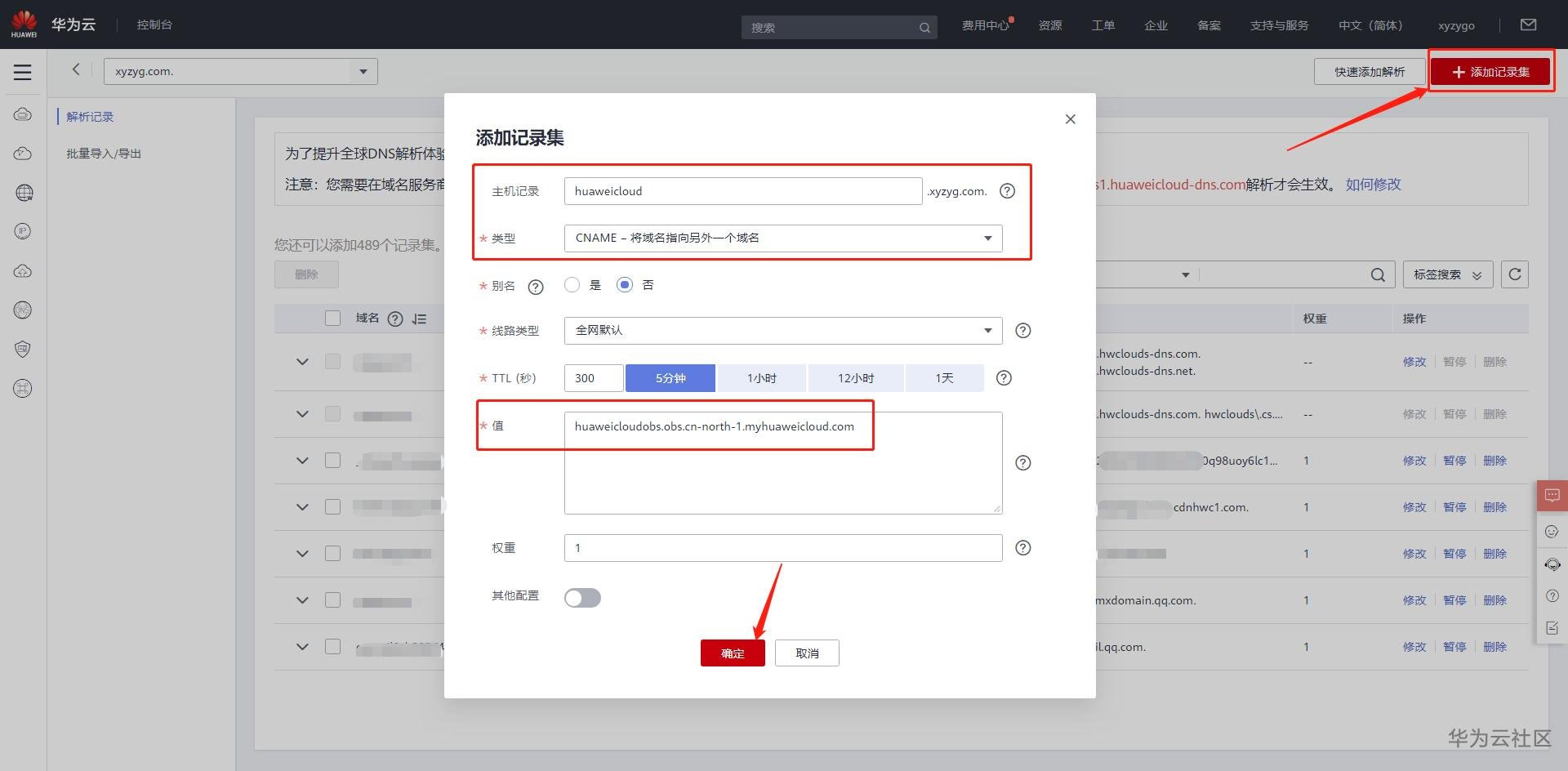Sort records using the 域名 sort icon
The height and width of the screenshot is (771, 1568).
click(x=420, y=319)
